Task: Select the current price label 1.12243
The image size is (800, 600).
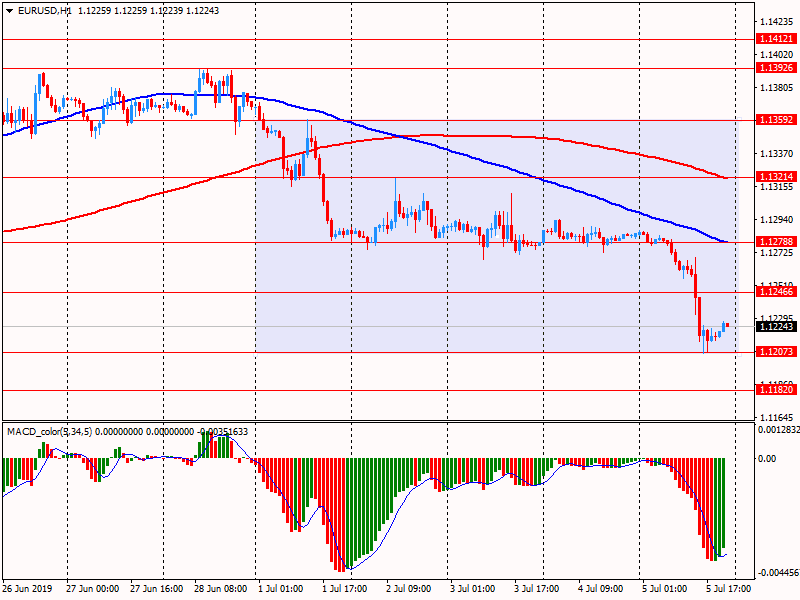Action: [777, 327]
